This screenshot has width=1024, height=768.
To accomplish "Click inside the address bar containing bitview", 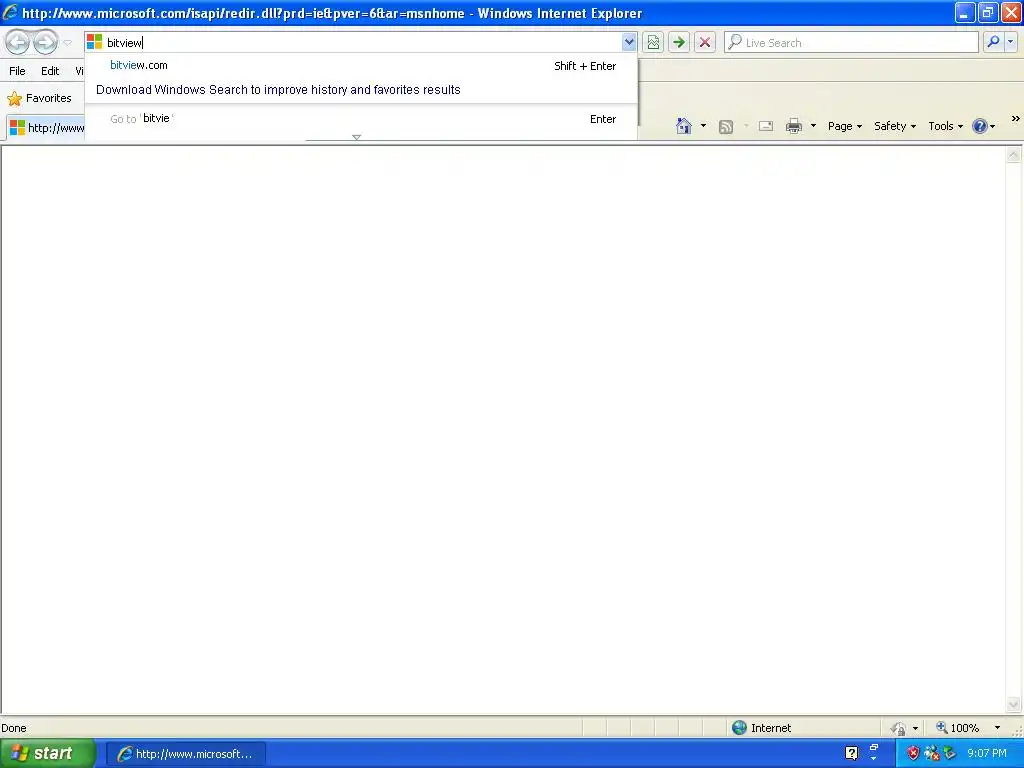I will pos(362,42).
